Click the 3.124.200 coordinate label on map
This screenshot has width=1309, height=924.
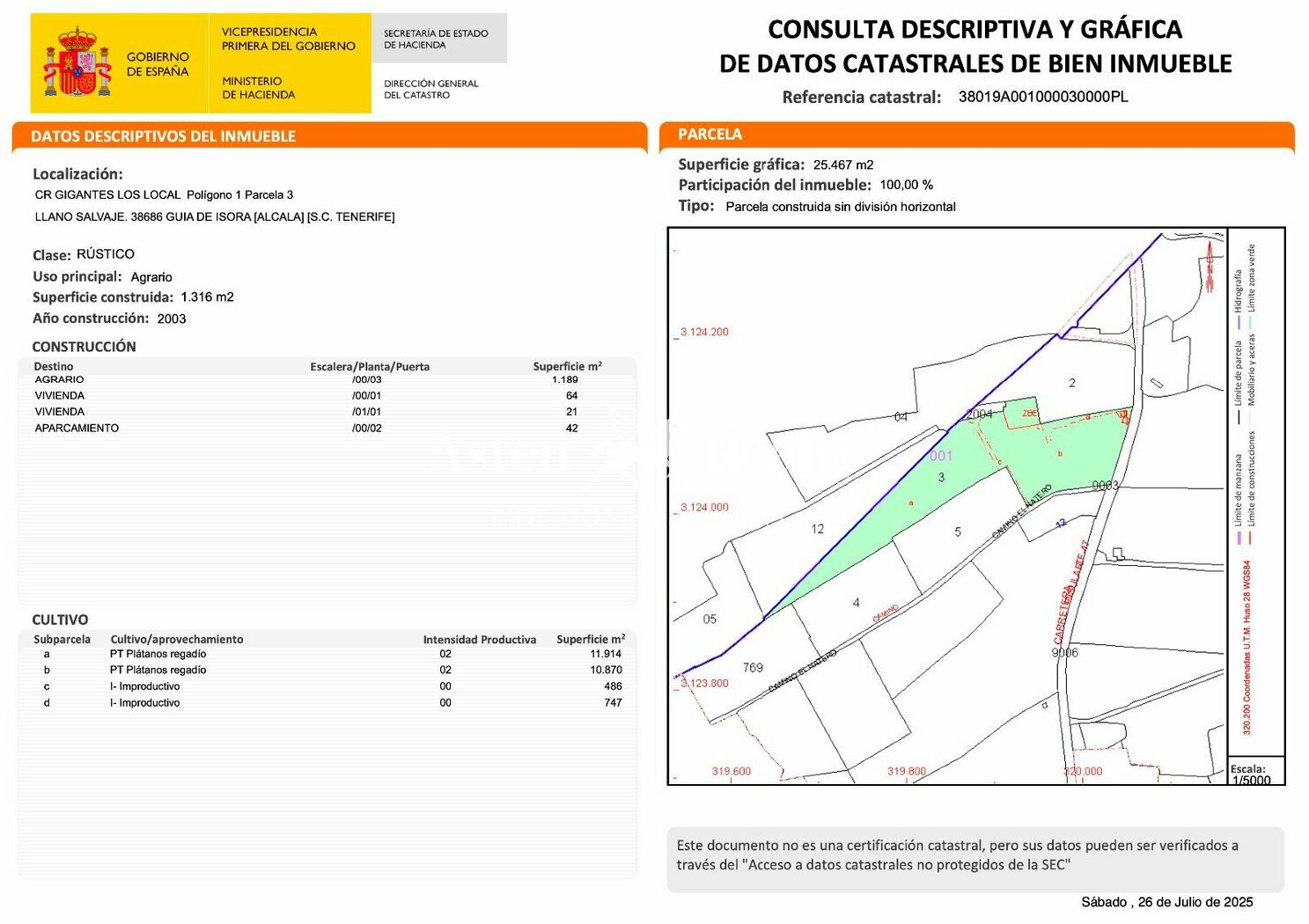click(x=704, y=332)
